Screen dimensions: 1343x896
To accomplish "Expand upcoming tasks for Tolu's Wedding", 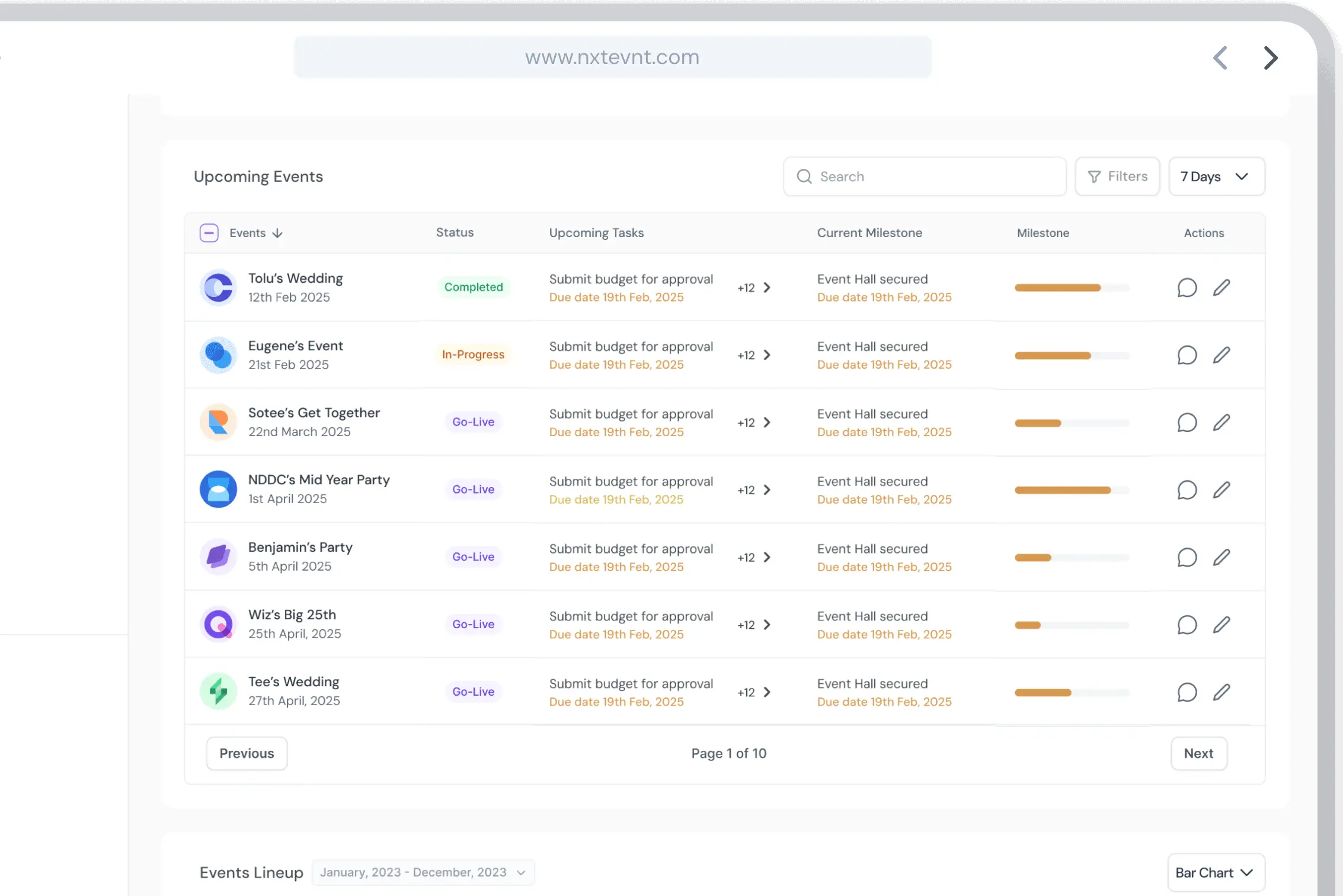I will [x=767, y=287].
